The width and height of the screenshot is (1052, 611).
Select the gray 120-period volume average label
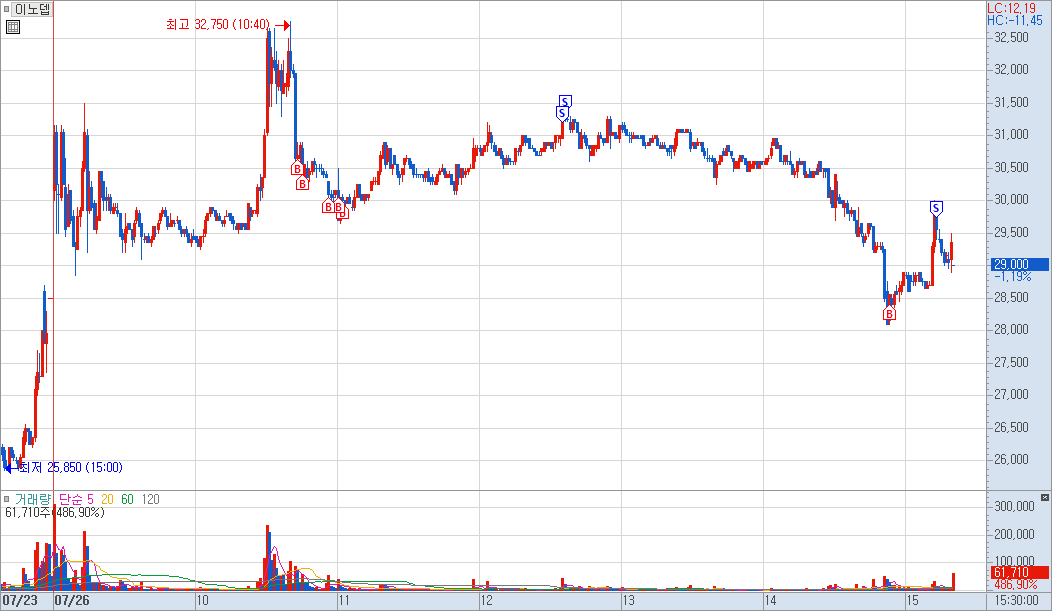(151, 499)
